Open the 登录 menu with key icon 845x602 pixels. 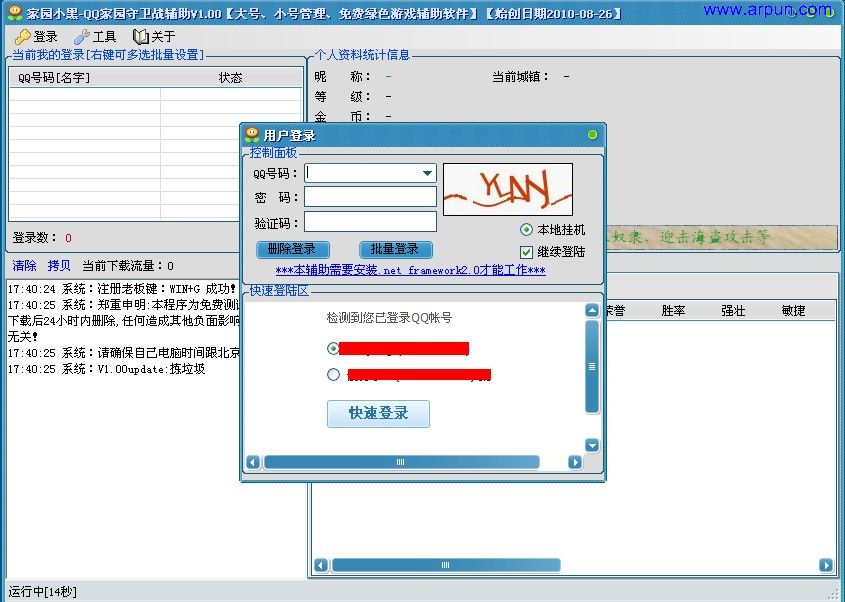[x=36, y=37]
